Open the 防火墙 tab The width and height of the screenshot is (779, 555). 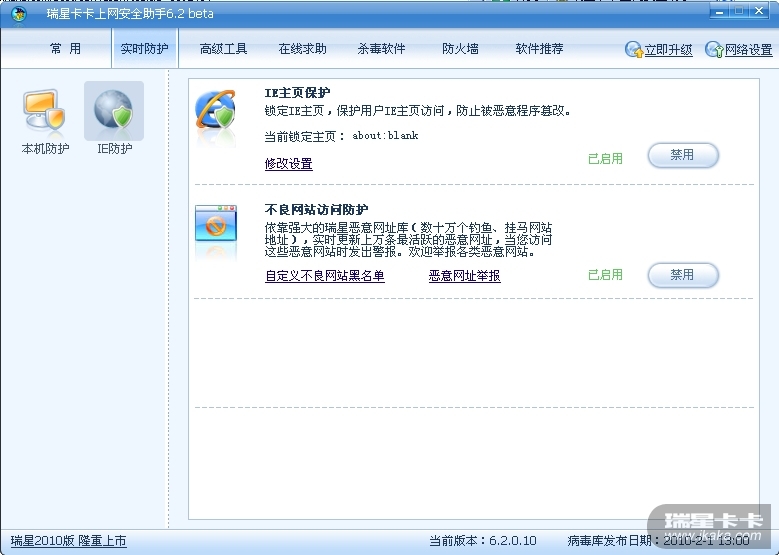460,49
